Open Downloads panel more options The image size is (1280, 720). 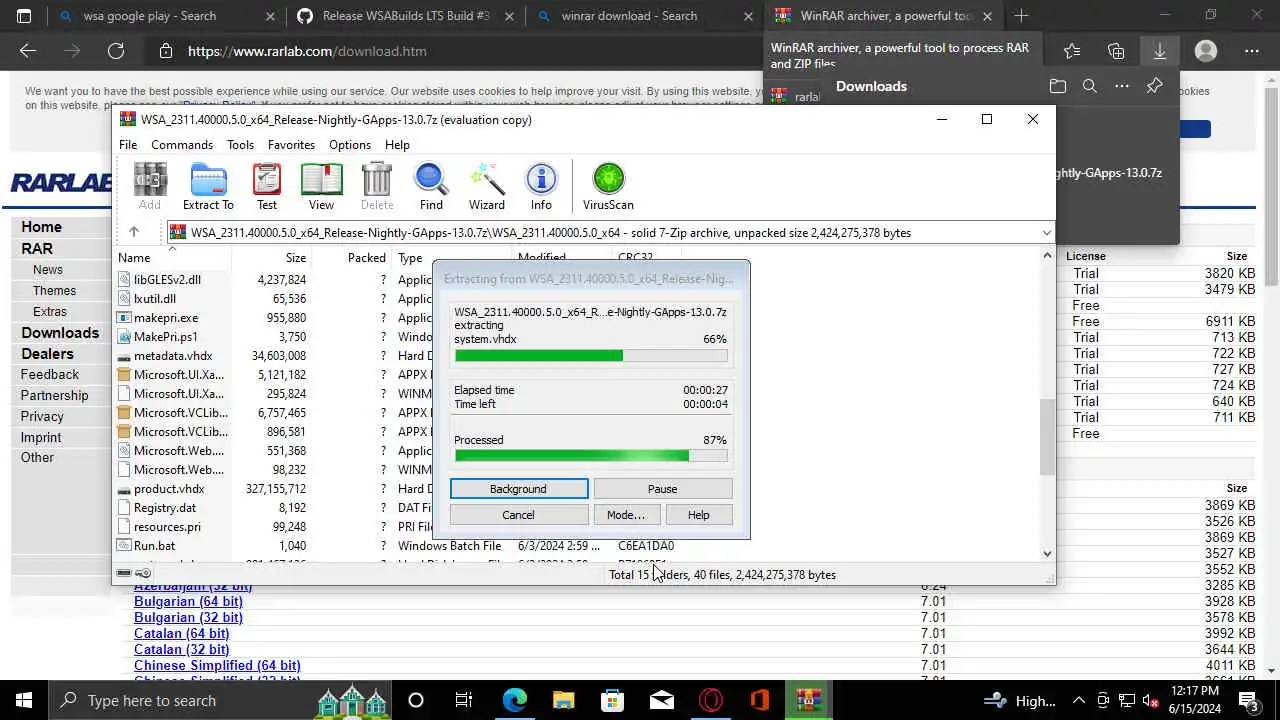click(1122, 86)
